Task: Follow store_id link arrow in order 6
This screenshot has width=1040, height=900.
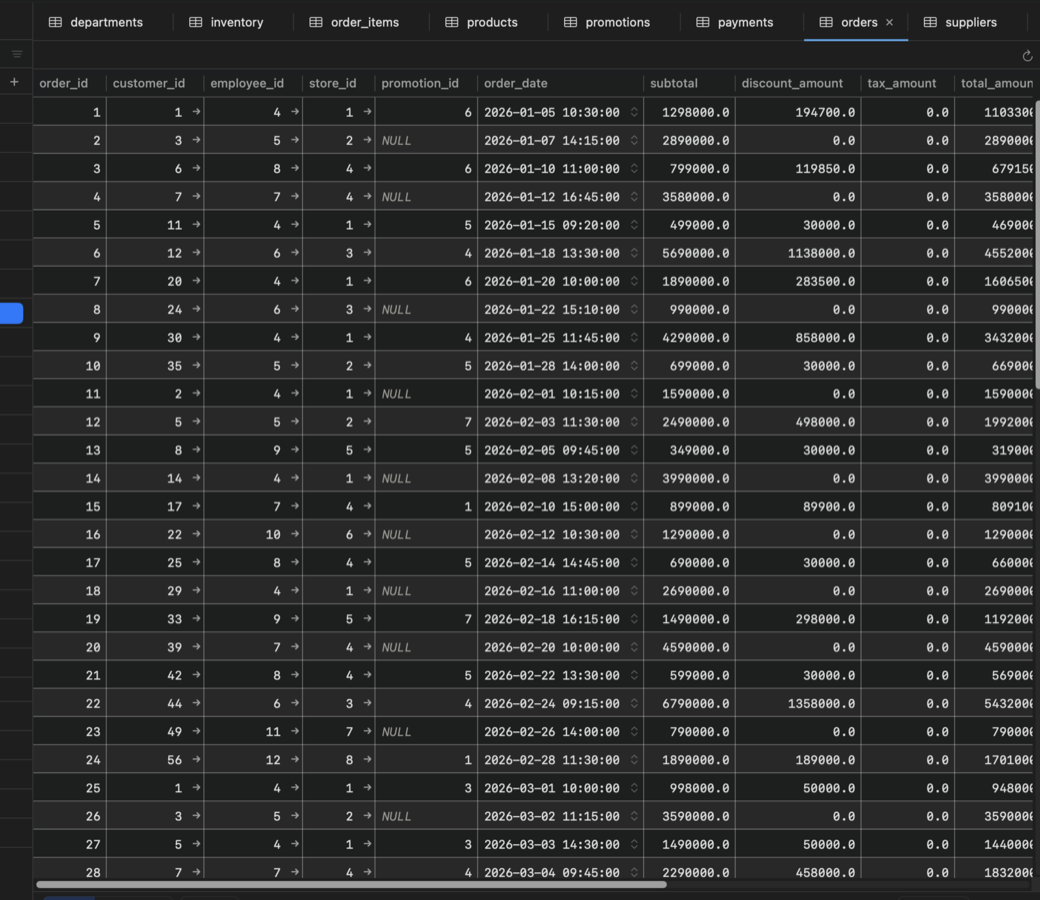Action: pos(367,253)
